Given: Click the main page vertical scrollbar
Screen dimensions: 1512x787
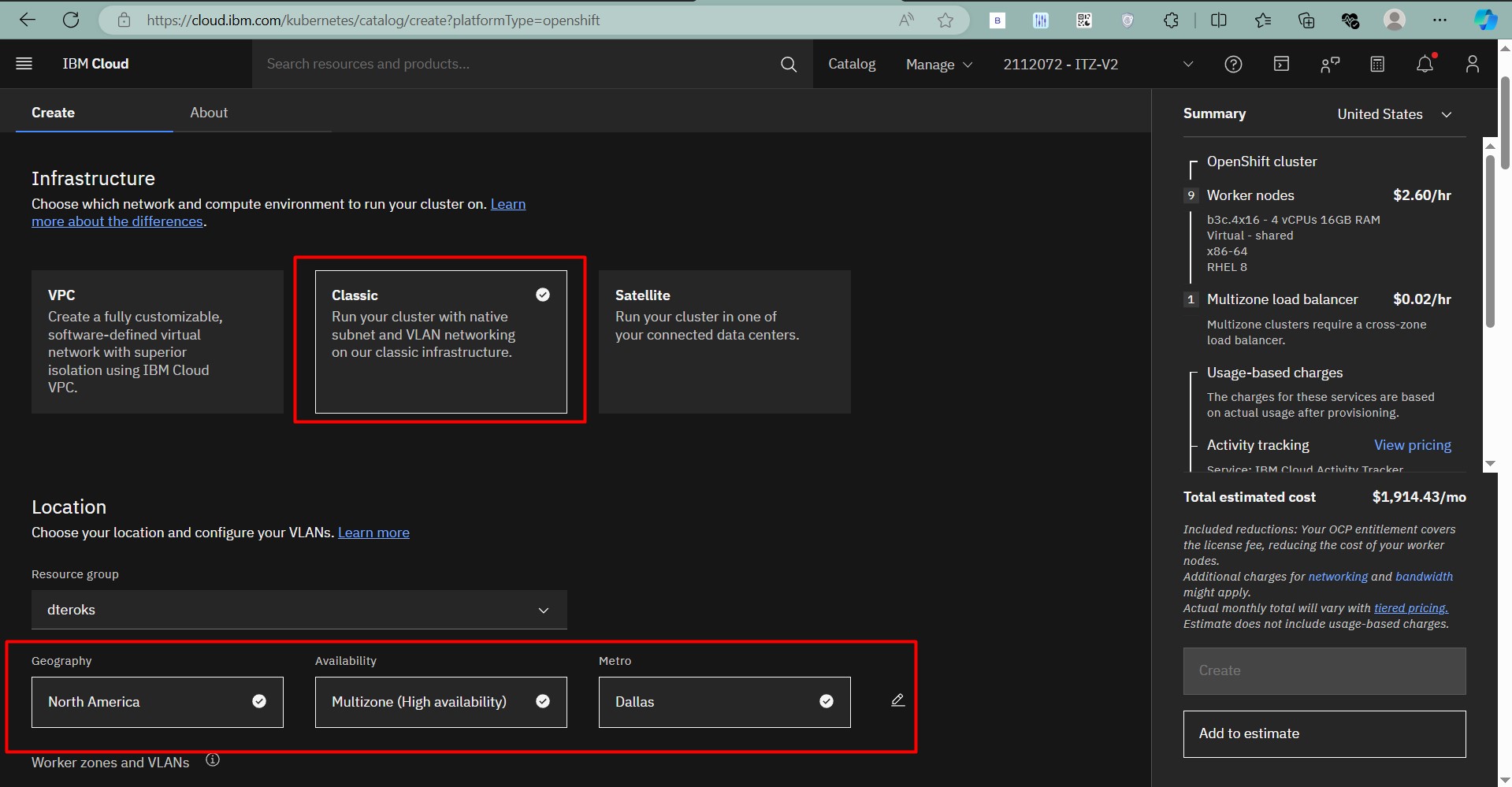Looking at the screenshot, I should click(x=1505, y=122).
